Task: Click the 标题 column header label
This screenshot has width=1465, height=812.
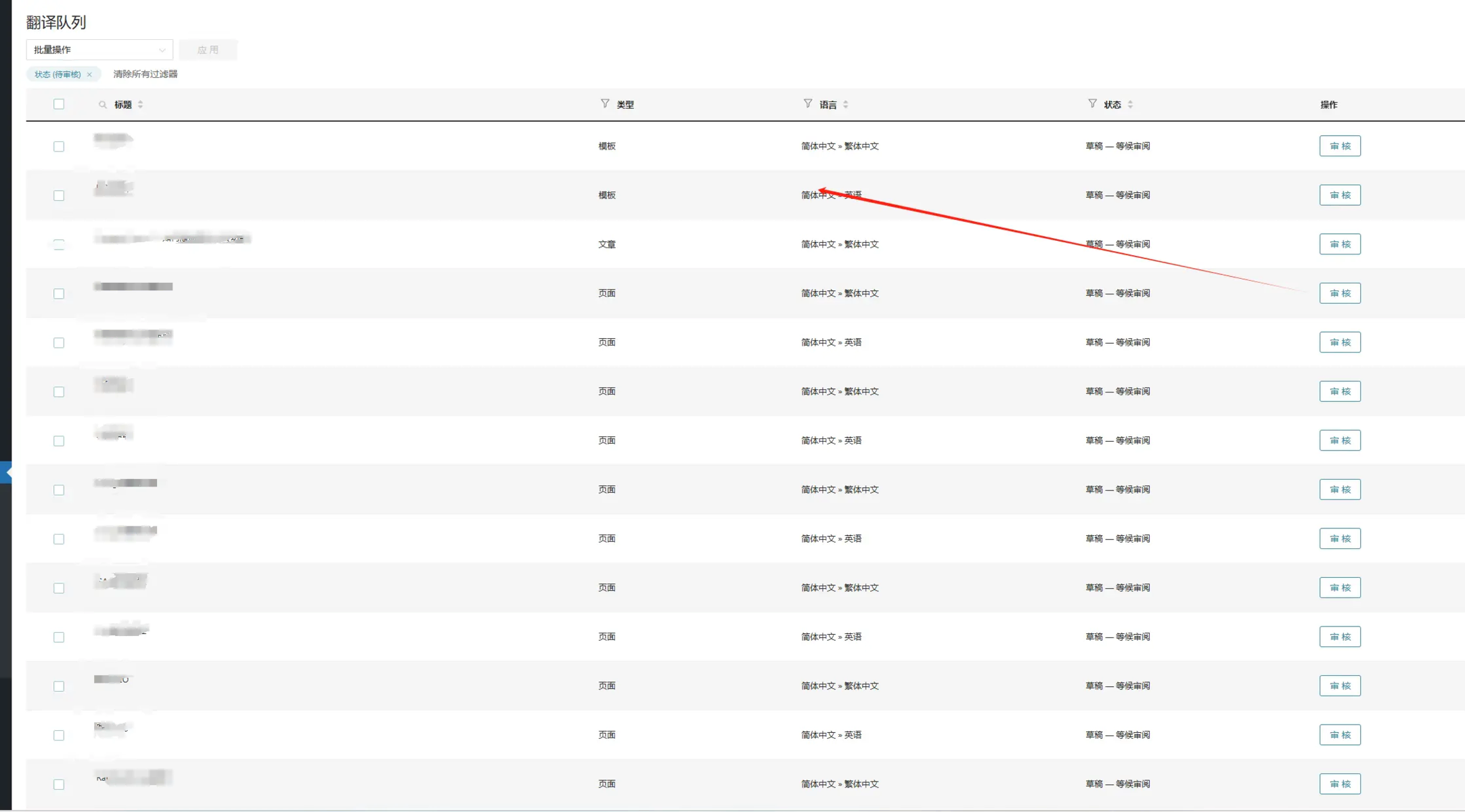Action: 123,105
